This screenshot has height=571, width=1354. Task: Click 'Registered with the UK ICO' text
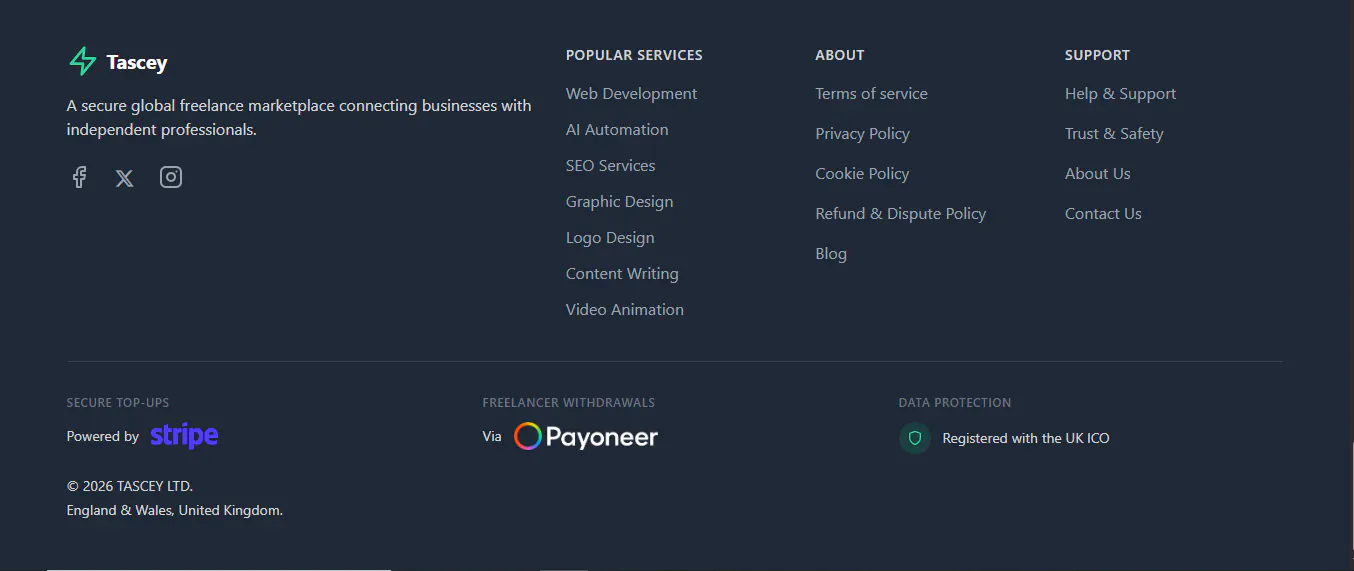1025,438
